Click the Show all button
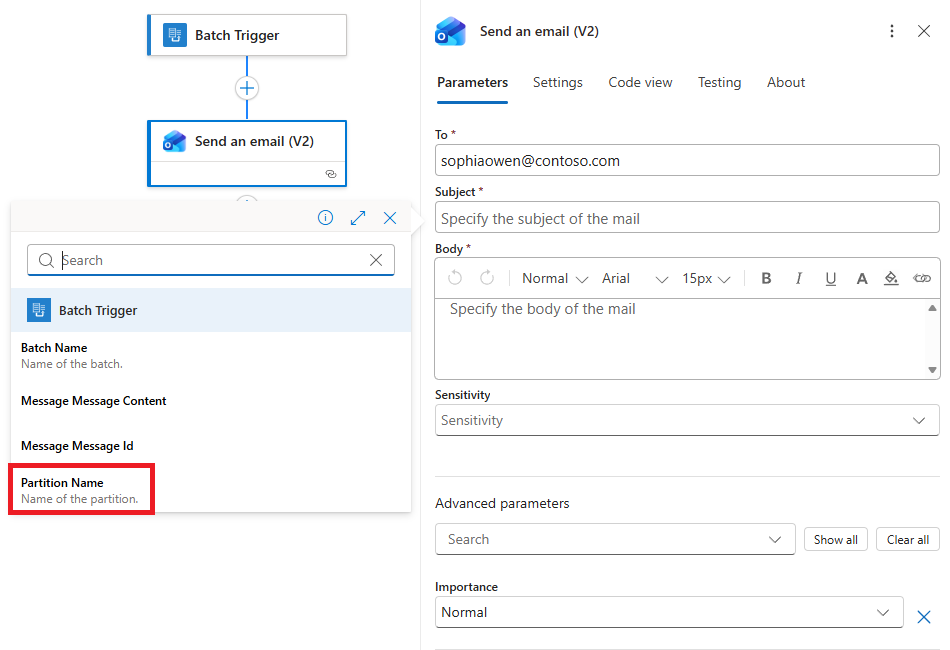The height and width of the screenshot is (650, 950). point(835,539)
